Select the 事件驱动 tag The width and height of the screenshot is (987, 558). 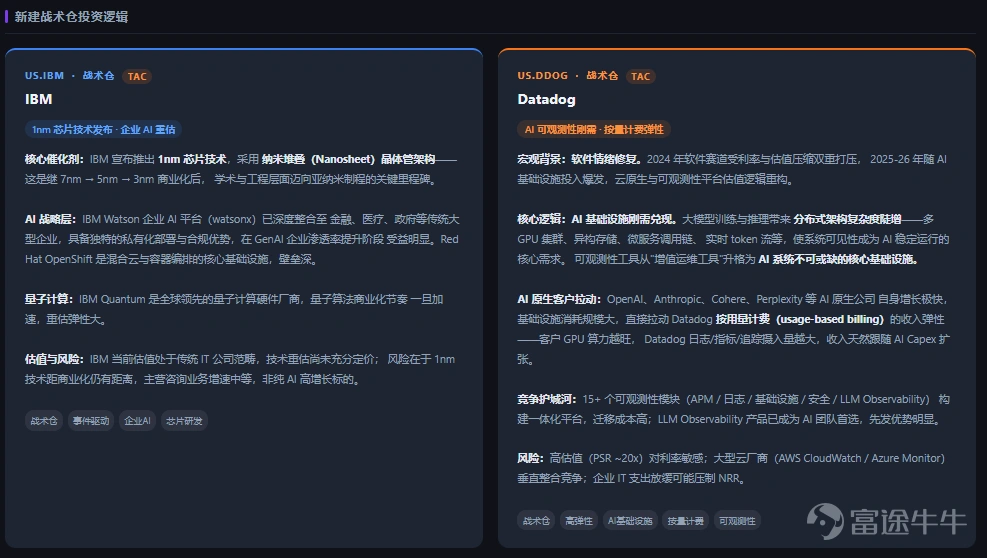coord(91,421)
